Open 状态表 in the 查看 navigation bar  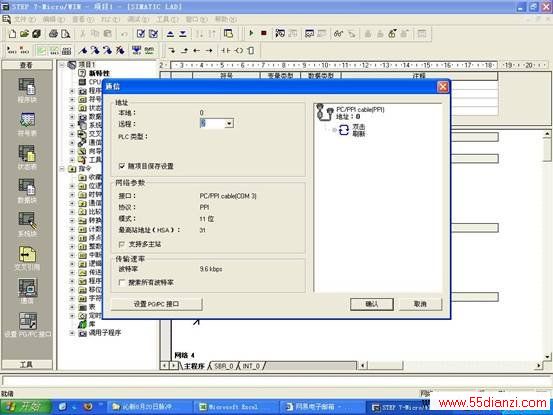pos(27,157)
